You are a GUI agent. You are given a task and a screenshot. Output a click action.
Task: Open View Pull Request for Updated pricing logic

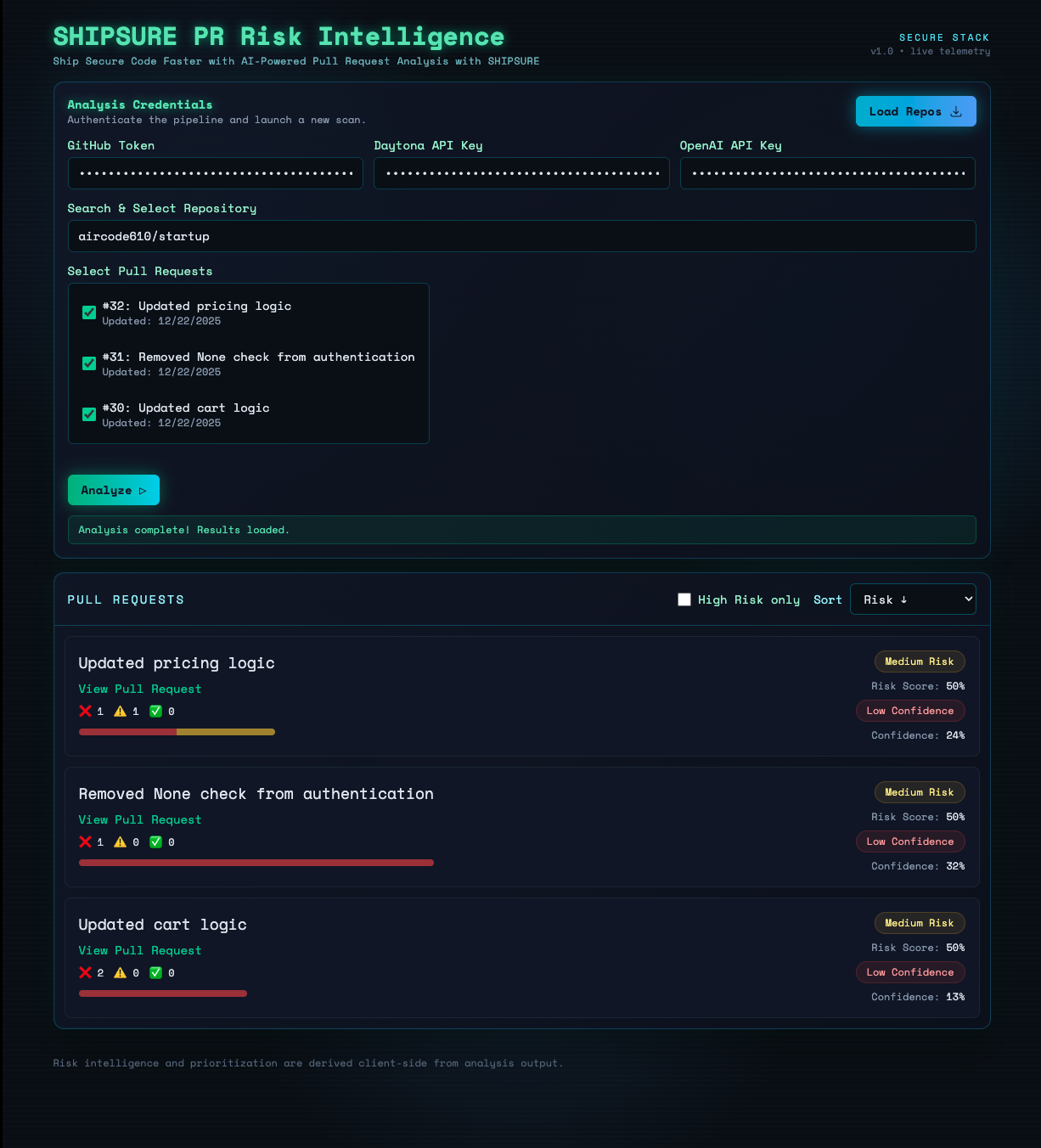click(x=140, y=689)
